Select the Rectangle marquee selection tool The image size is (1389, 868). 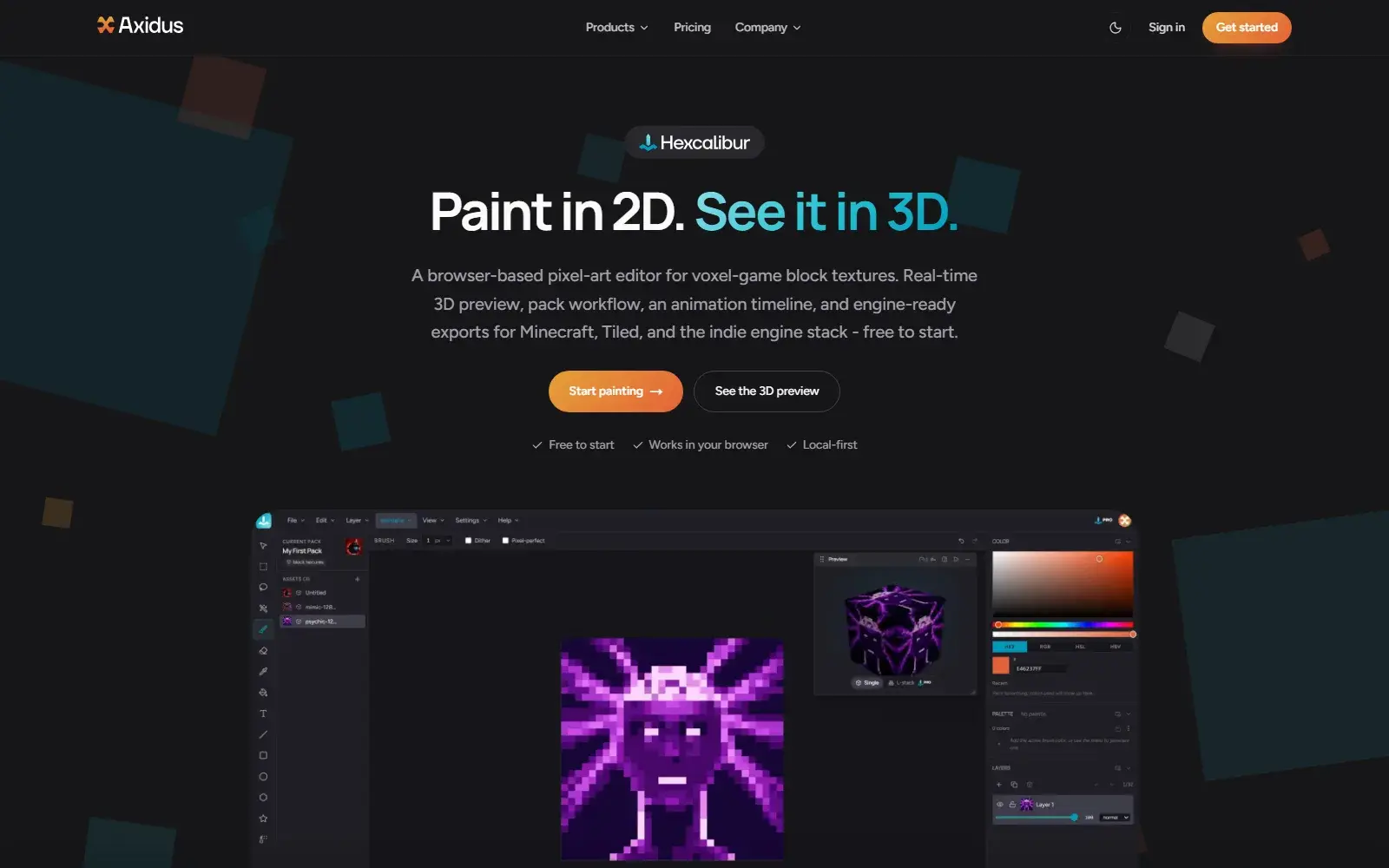pos(263,567)
